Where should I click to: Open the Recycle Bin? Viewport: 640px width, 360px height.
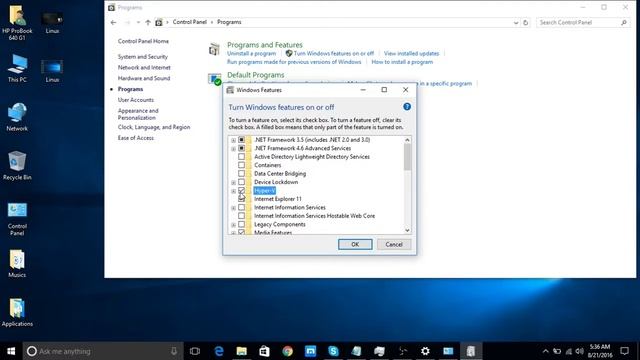(x=17, y=166)
